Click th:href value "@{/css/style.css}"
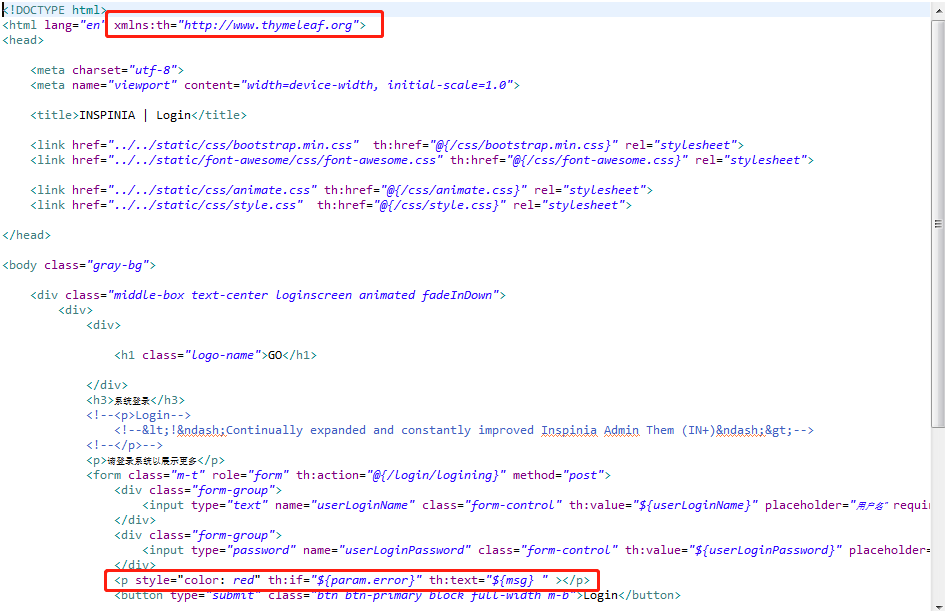The height and width of the screenshot is (611, 945). [x=439, y=205]
